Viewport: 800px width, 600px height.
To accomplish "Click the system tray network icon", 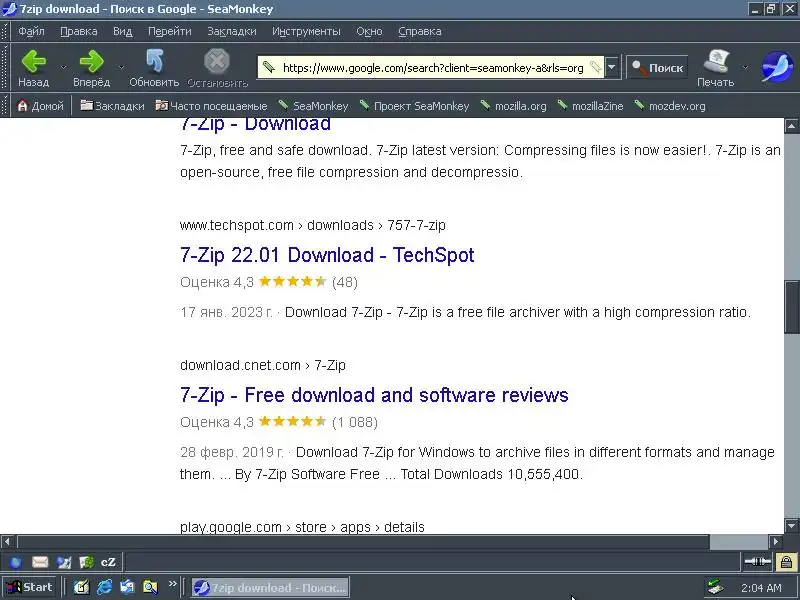I will pyautogui.click(x=715, y=588).
